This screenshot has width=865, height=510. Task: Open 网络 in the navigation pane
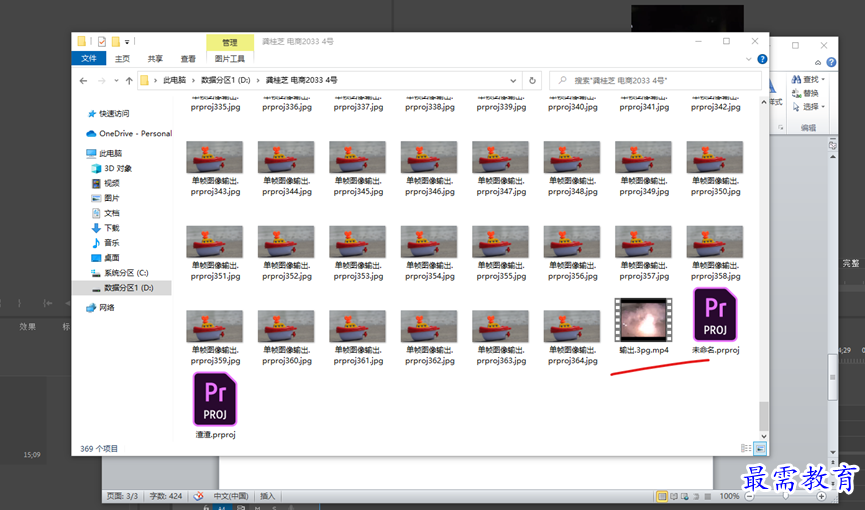107,307
